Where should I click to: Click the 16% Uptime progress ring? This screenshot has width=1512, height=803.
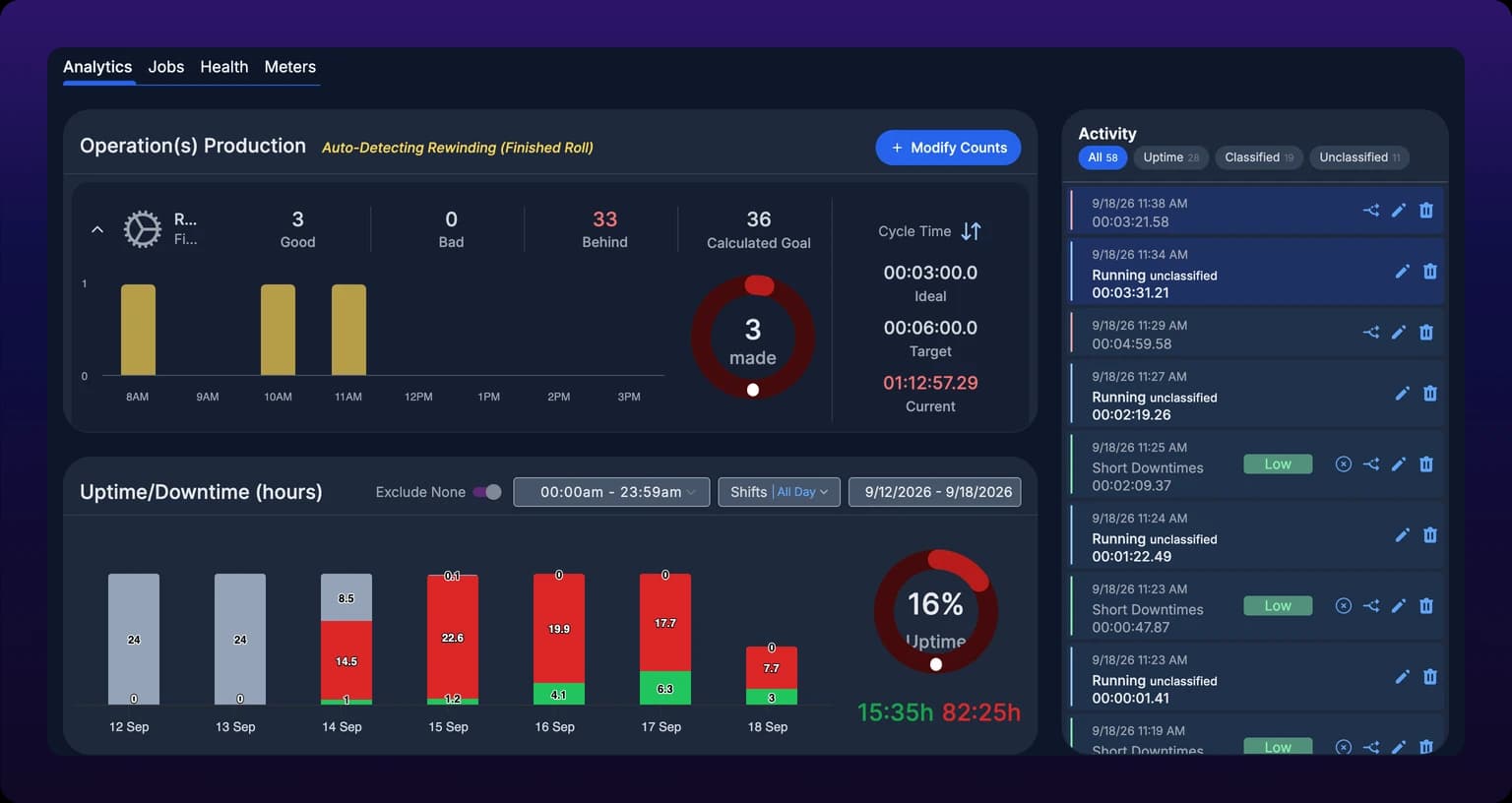click(x=936, y=612)
